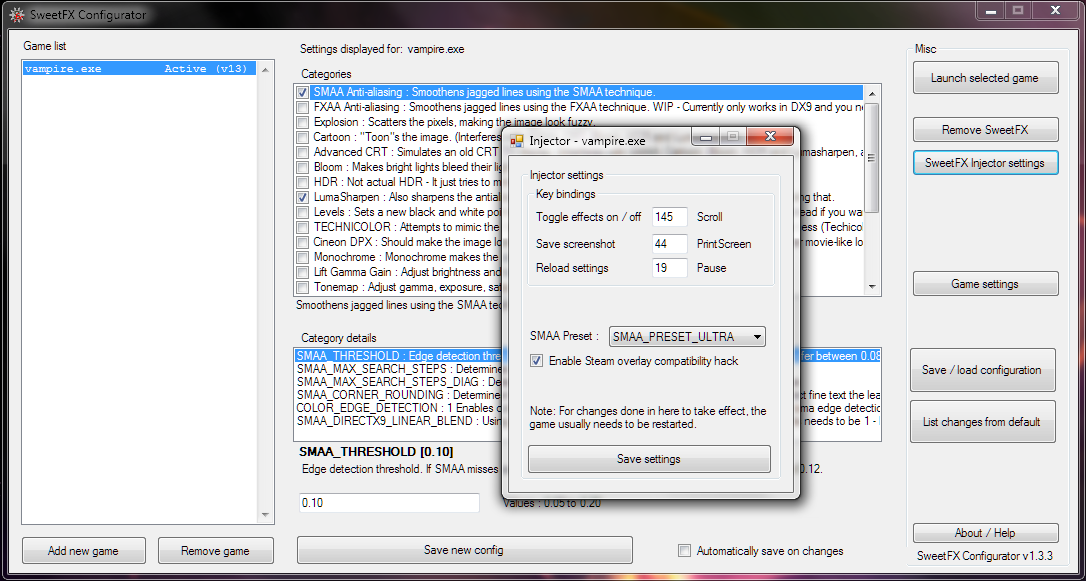The width and height of the screenshot is (1086, 581).
Task: Close the SweetFX Configurator window
Action: (x=1055, y=10)
